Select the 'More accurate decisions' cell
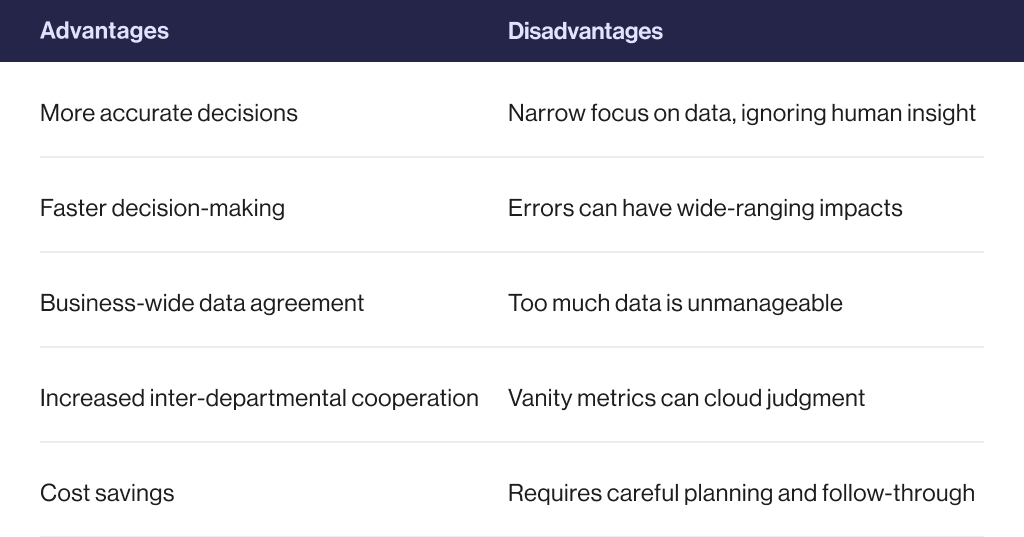Viewport: 1024px width, 537px height. tap(169, 113)
